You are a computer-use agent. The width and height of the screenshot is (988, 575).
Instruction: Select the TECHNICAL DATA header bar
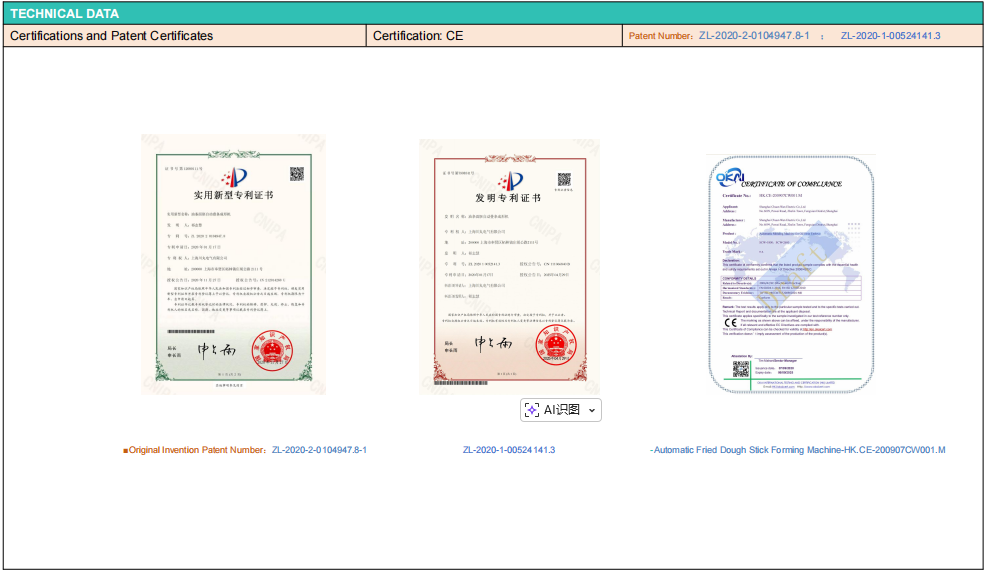493,14
